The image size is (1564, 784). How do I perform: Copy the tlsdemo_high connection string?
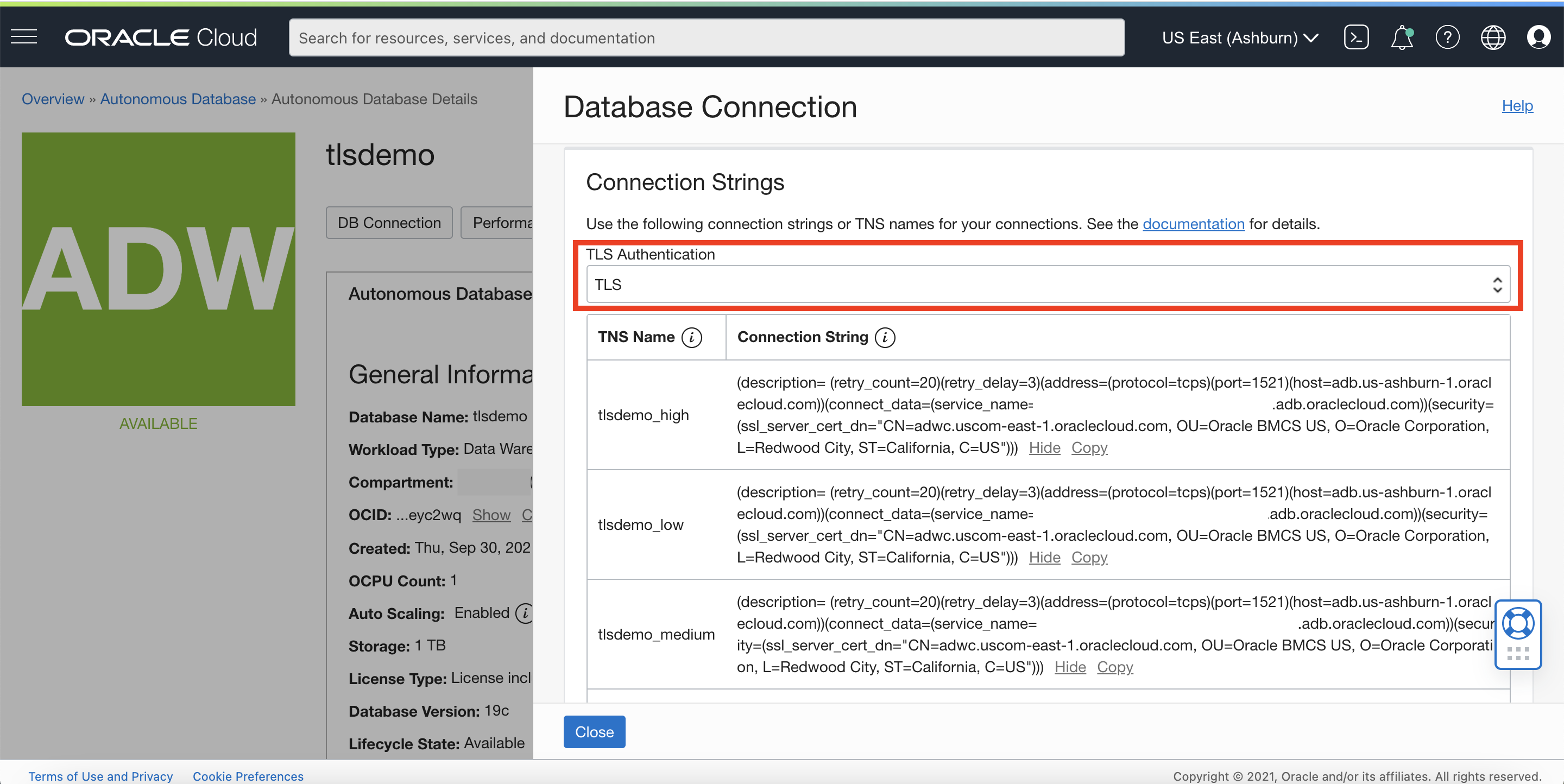[x=1089, y=448]
